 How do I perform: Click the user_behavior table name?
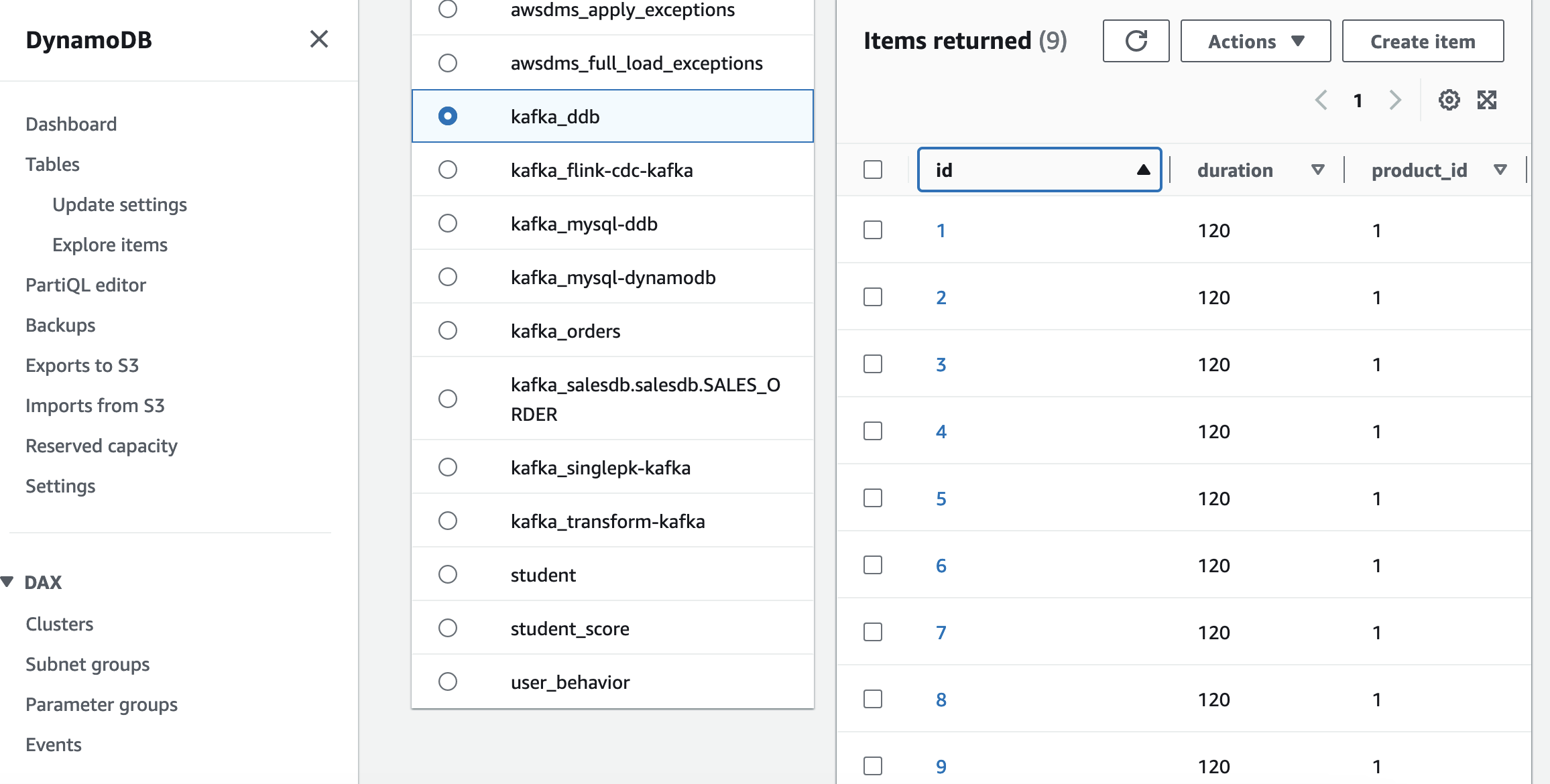570,682
